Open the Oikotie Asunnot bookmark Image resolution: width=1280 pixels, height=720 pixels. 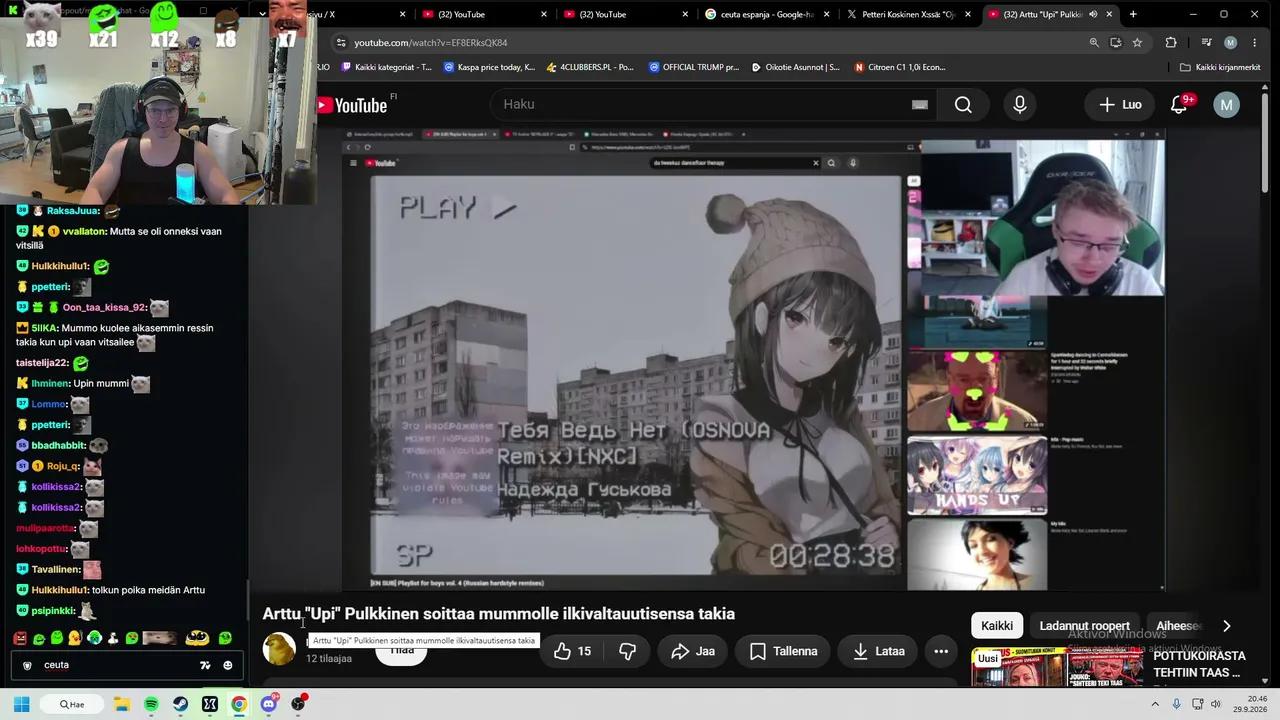(x=794, y=67)
